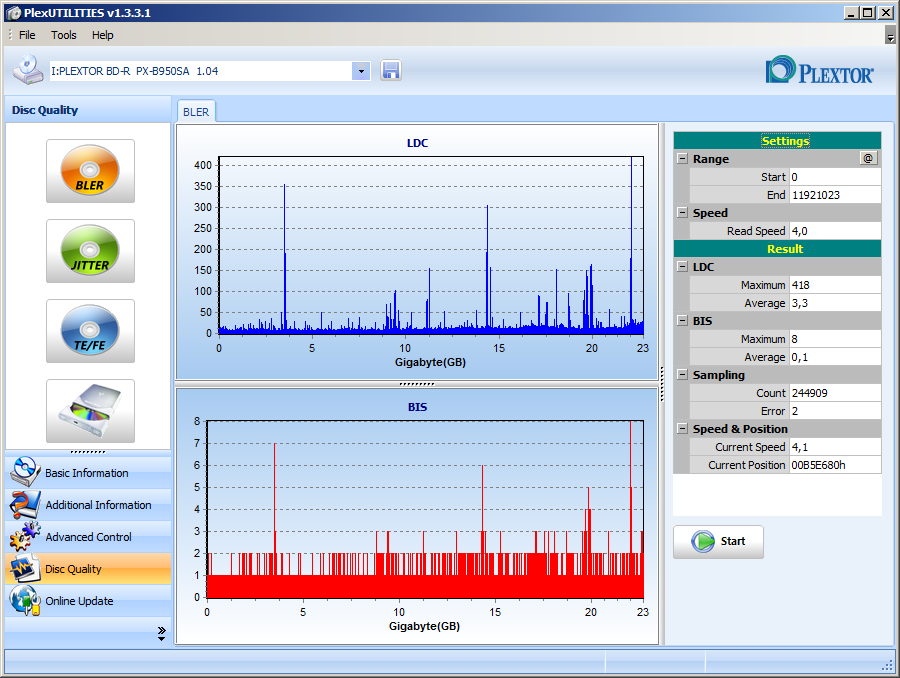This screenshot has height=678, width=900.
Task: Click the LDC chart title
Action: coord(417,143)
